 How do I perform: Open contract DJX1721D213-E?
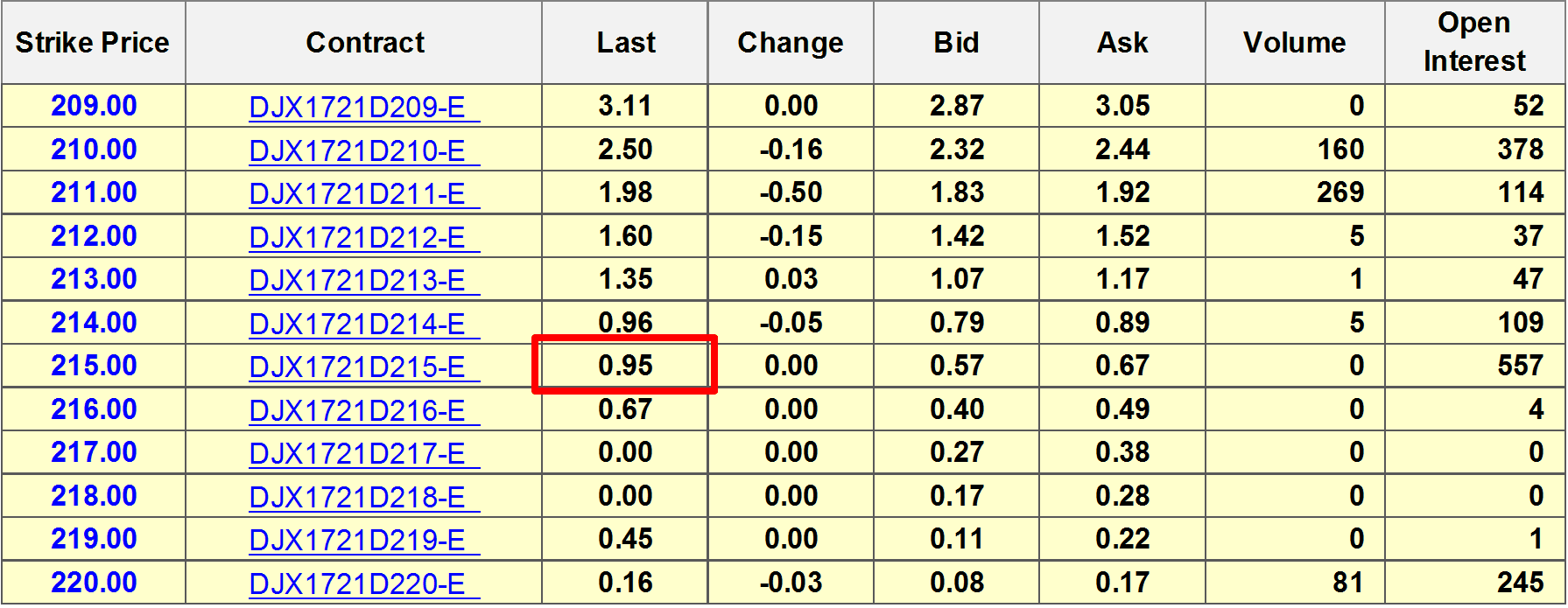[x=357, y=280]
